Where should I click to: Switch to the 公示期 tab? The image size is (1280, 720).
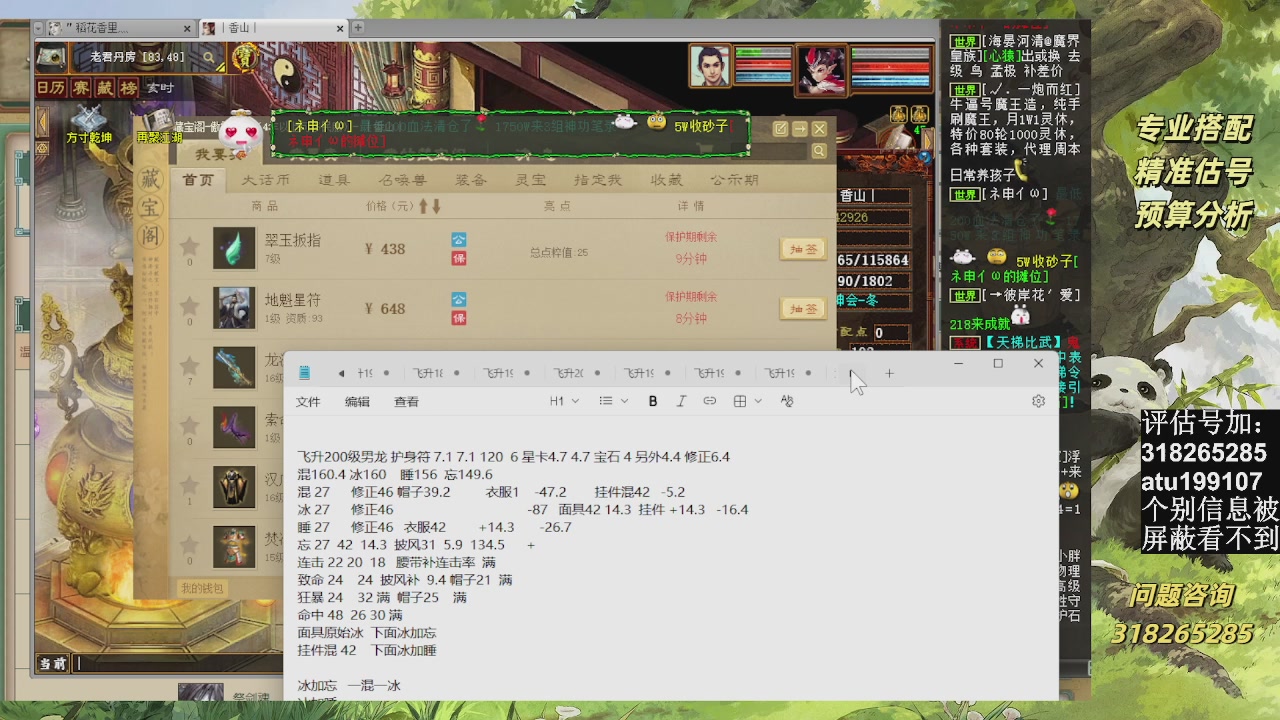coord(734,180)
